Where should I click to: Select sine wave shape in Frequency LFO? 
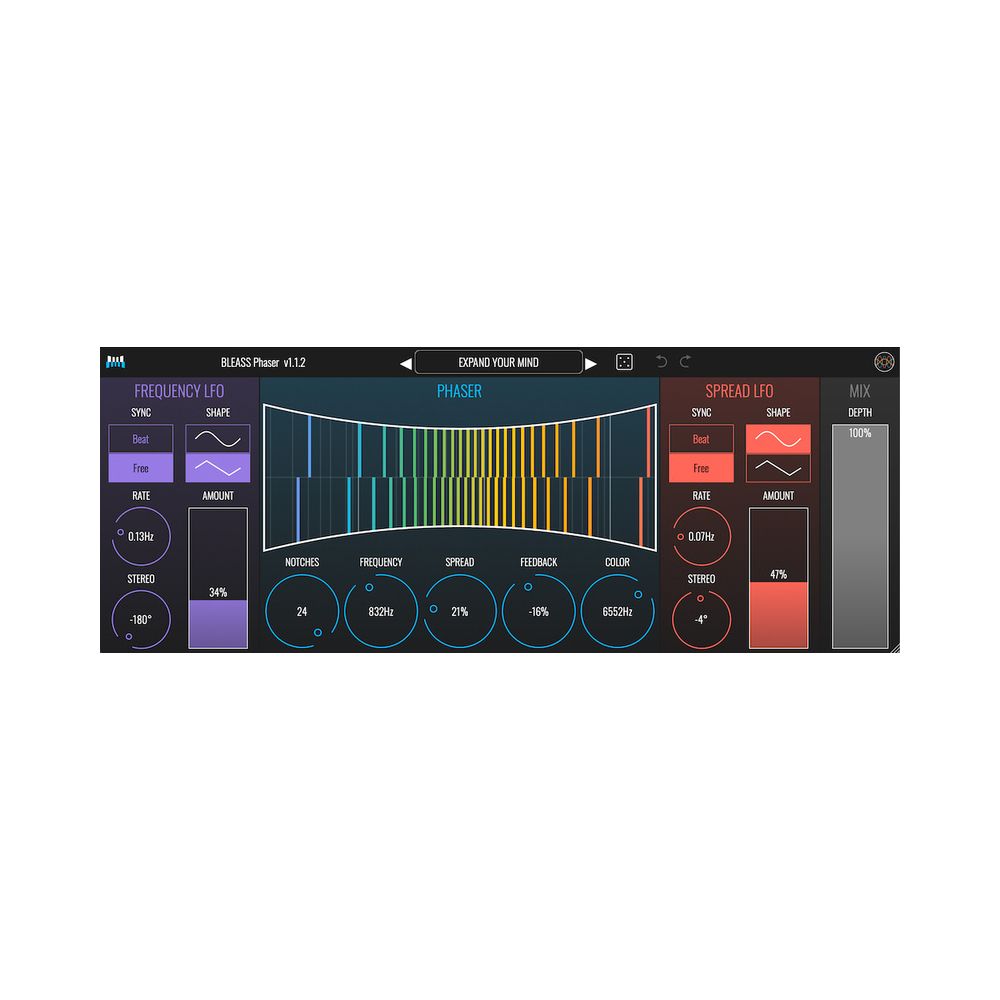218,439
